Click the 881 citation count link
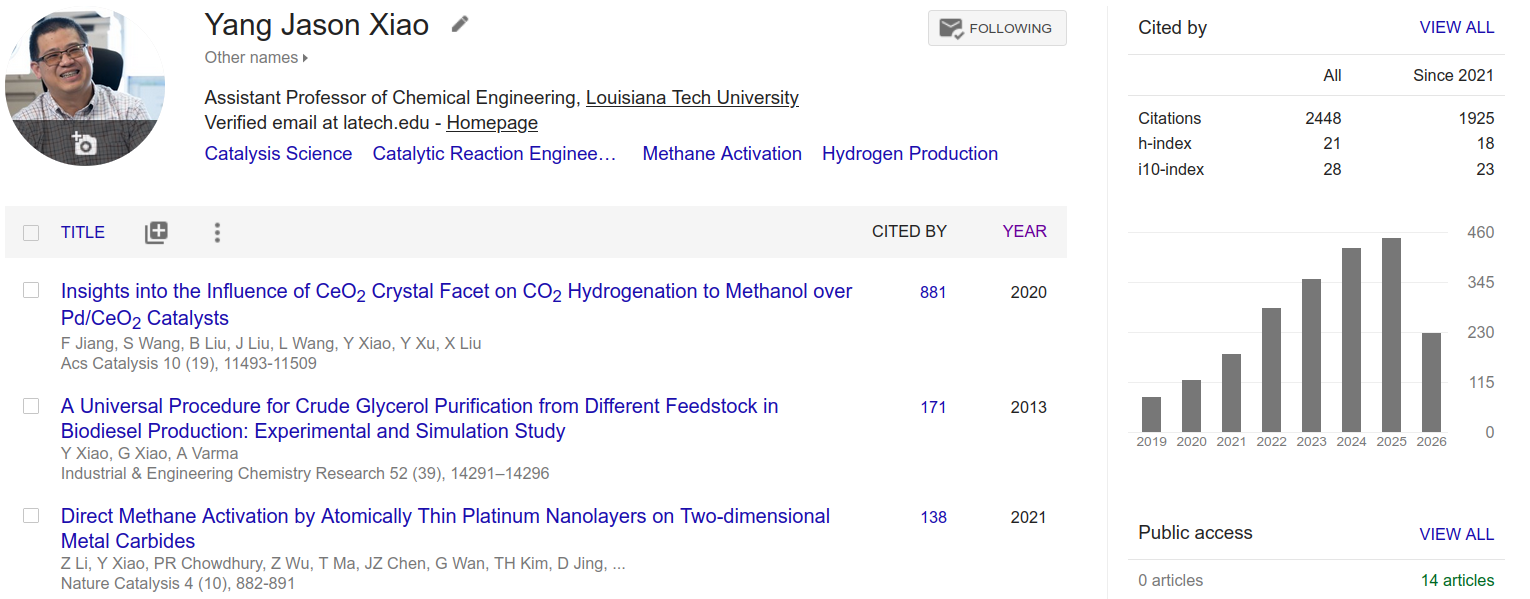1530x599 pixels. [933, 292]
